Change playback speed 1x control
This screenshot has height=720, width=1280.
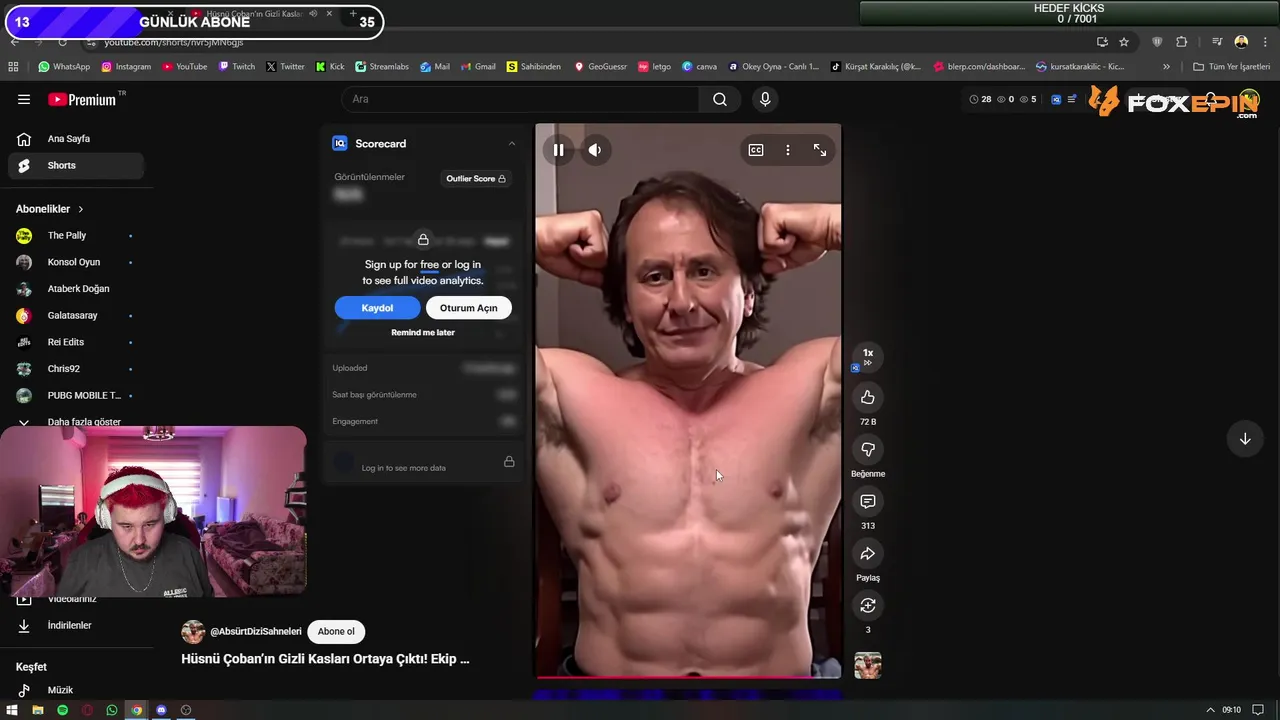coord(868,357)
